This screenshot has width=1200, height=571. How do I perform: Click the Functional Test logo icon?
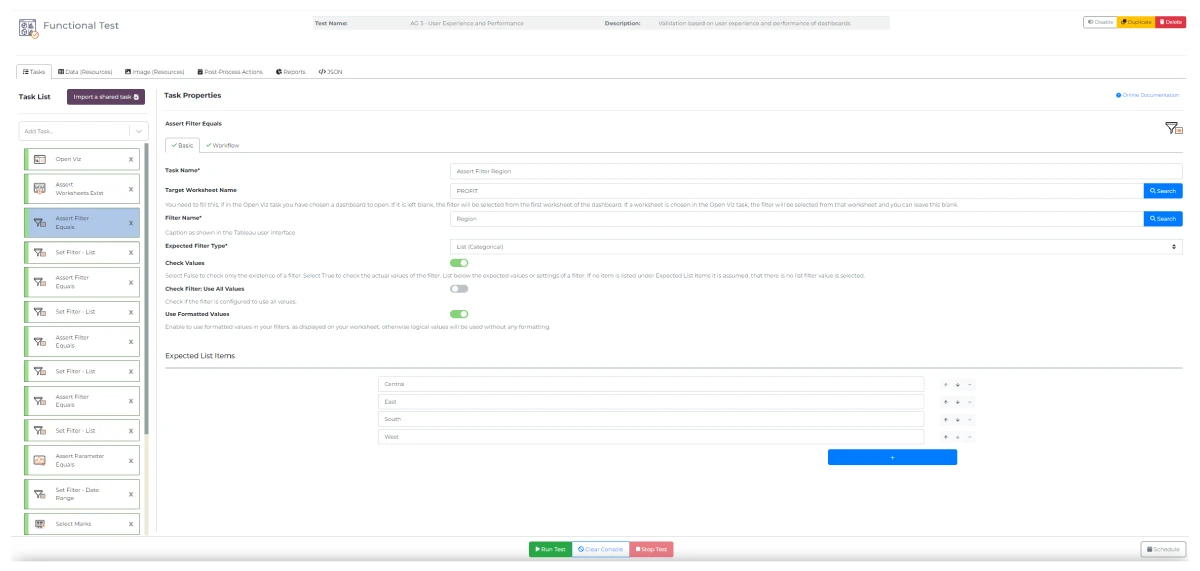pyautogui.click(x=28, y=26)
